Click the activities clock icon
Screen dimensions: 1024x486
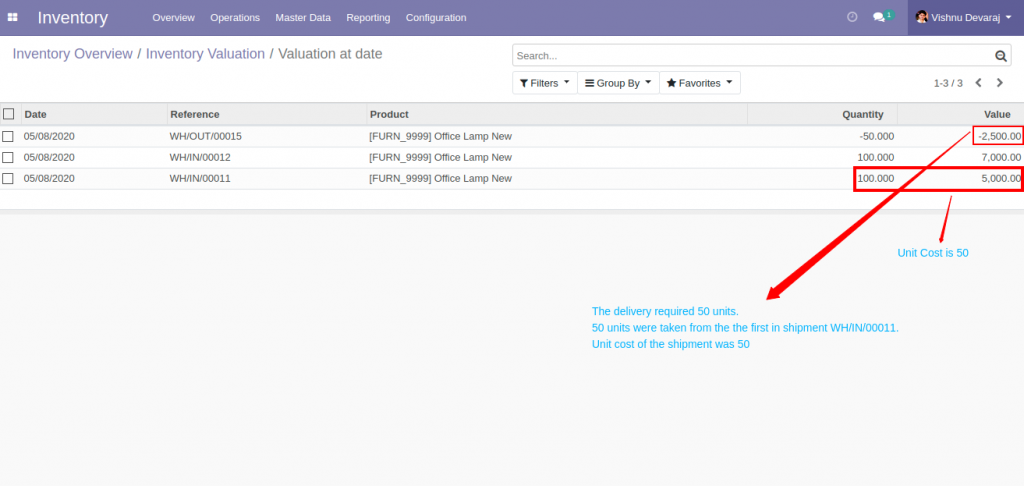click(852, 18)
